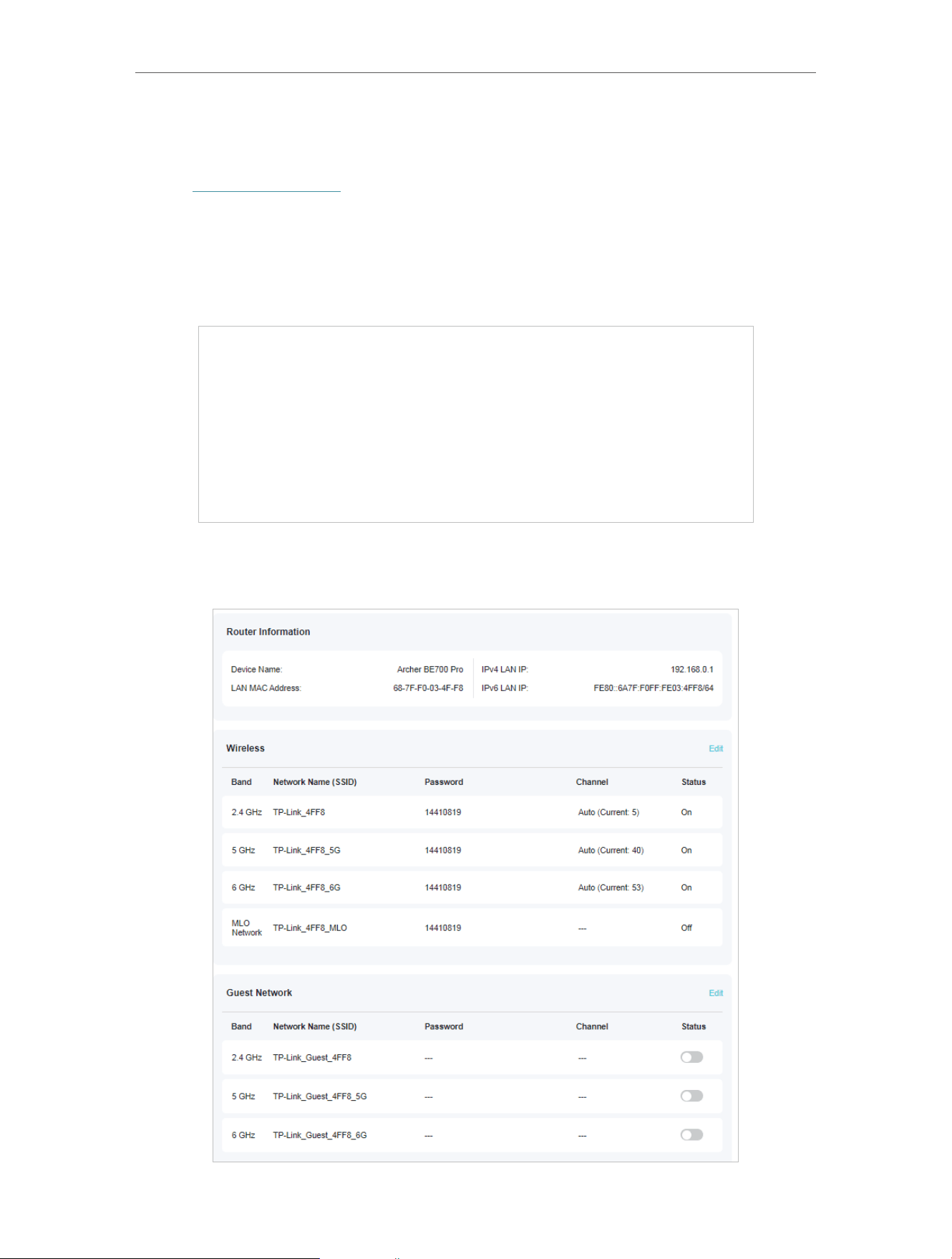Click Auto (Current: 53) channel value

(611, 887)
